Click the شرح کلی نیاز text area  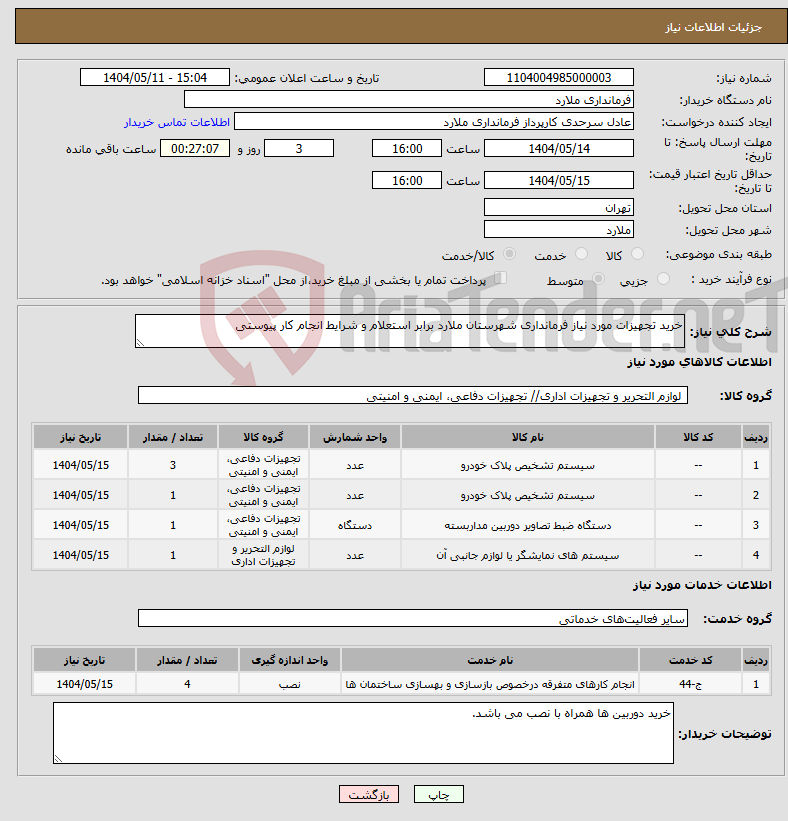(x=409, y=331)
